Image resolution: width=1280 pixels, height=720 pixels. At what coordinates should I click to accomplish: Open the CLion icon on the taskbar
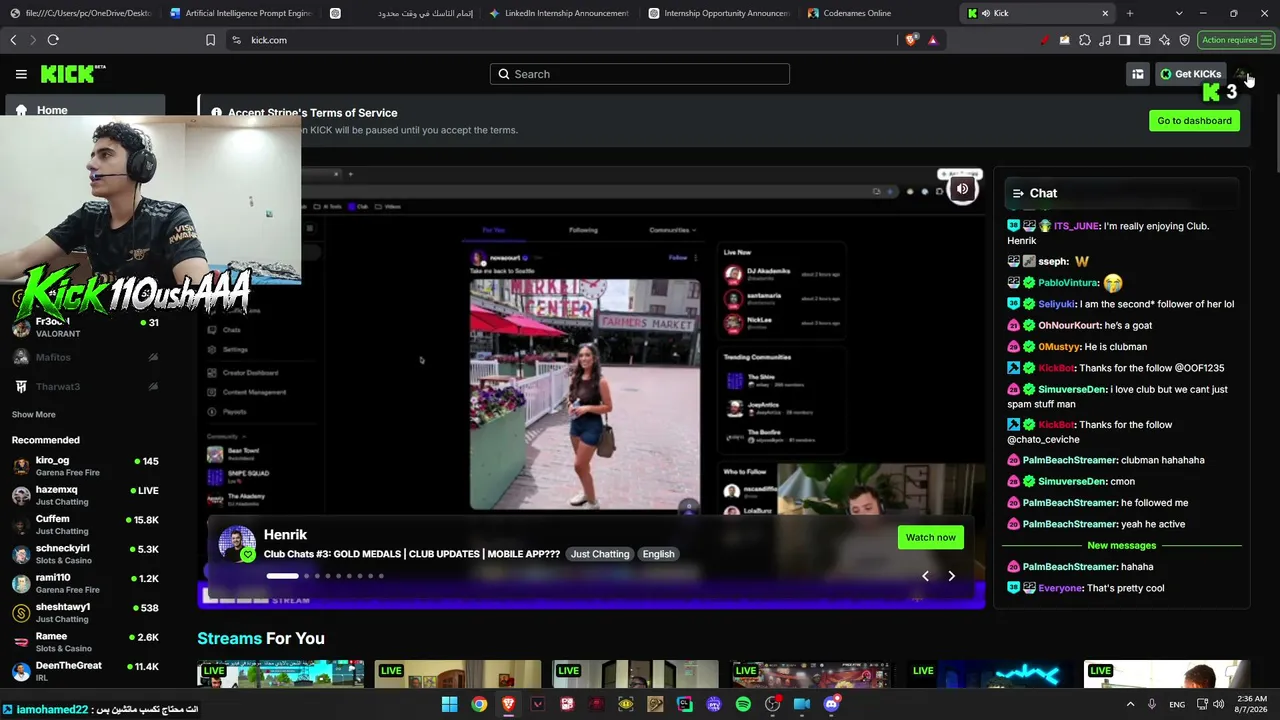pos(684,705)
